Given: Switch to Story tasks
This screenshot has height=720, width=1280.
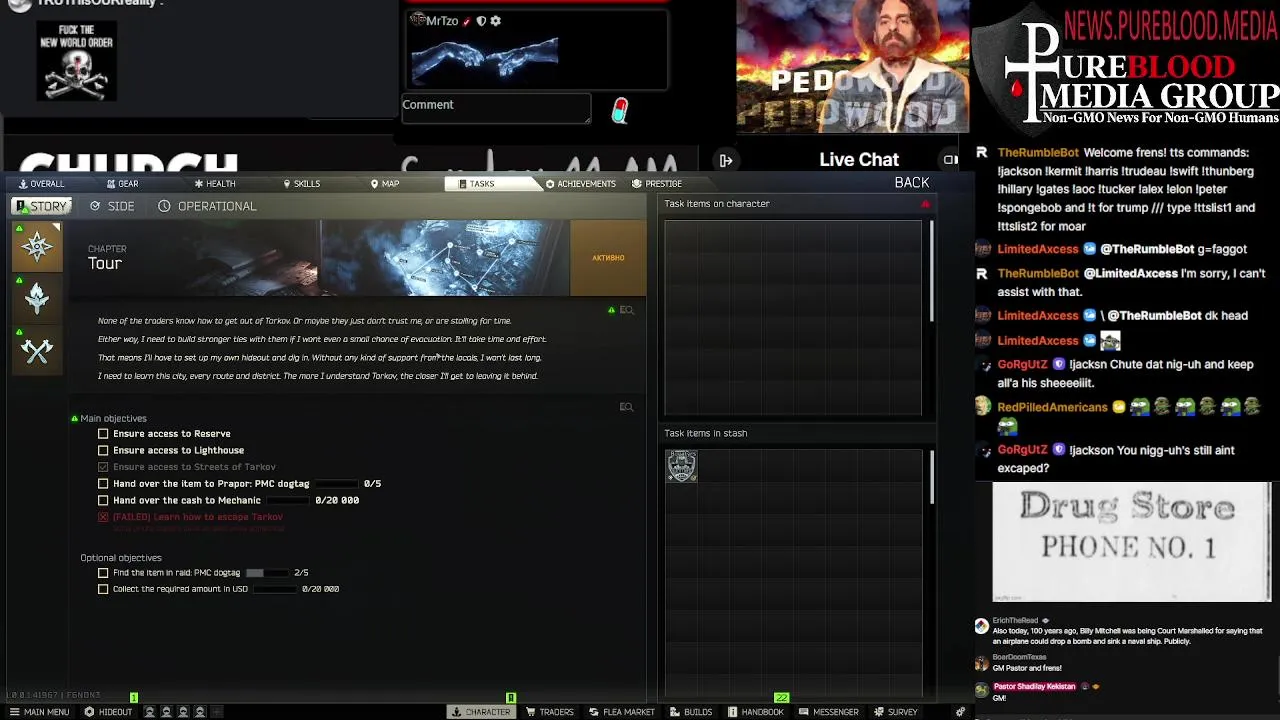Looking at the screenshot, I should [41, 206].
